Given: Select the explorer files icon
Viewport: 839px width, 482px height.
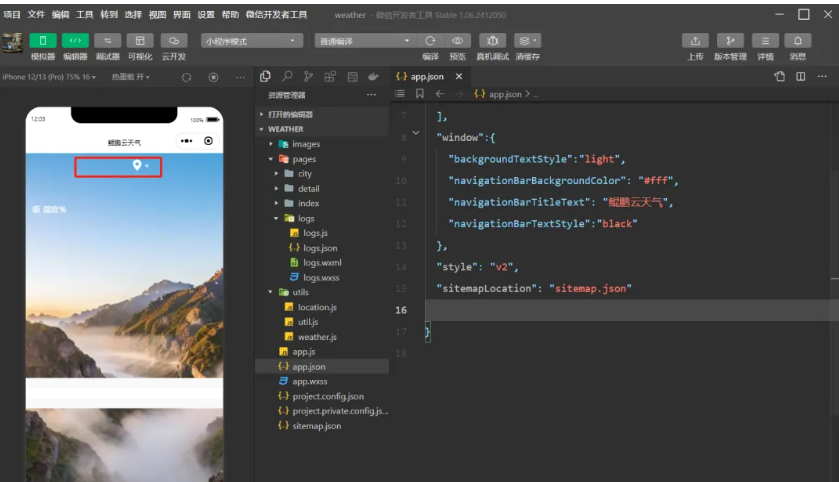Looking at the screenshot, I should point(265,76).
